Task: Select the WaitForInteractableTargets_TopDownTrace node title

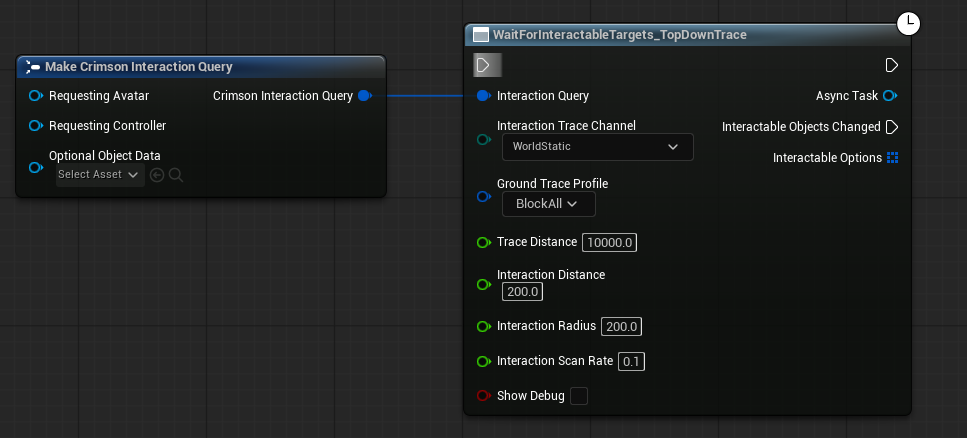Action: (620, 35)
